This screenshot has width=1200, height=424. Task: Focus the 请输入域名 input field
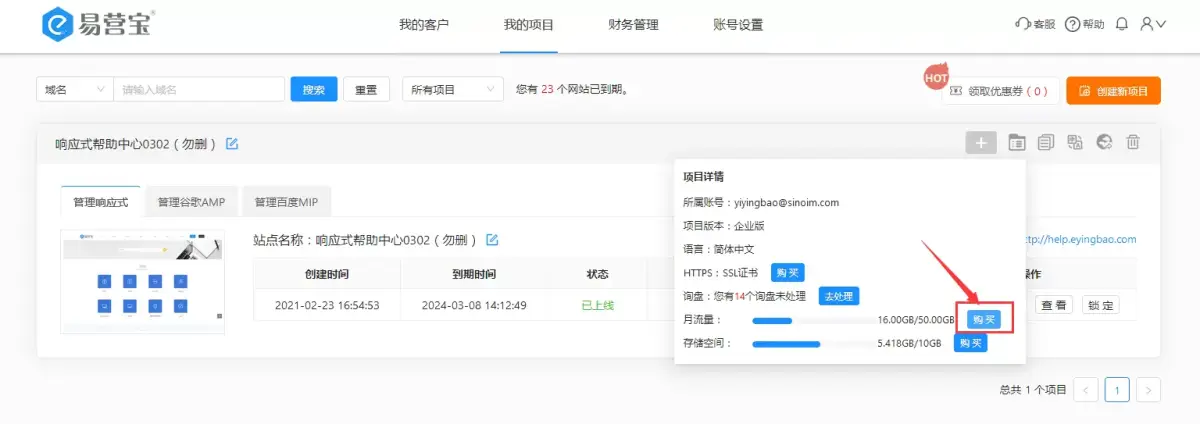[x=198, y=89]
